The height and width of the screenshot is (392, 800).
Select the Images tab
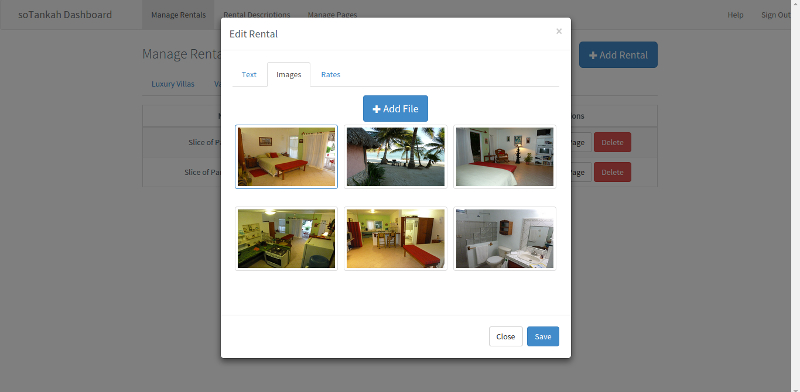click(289, 75)
